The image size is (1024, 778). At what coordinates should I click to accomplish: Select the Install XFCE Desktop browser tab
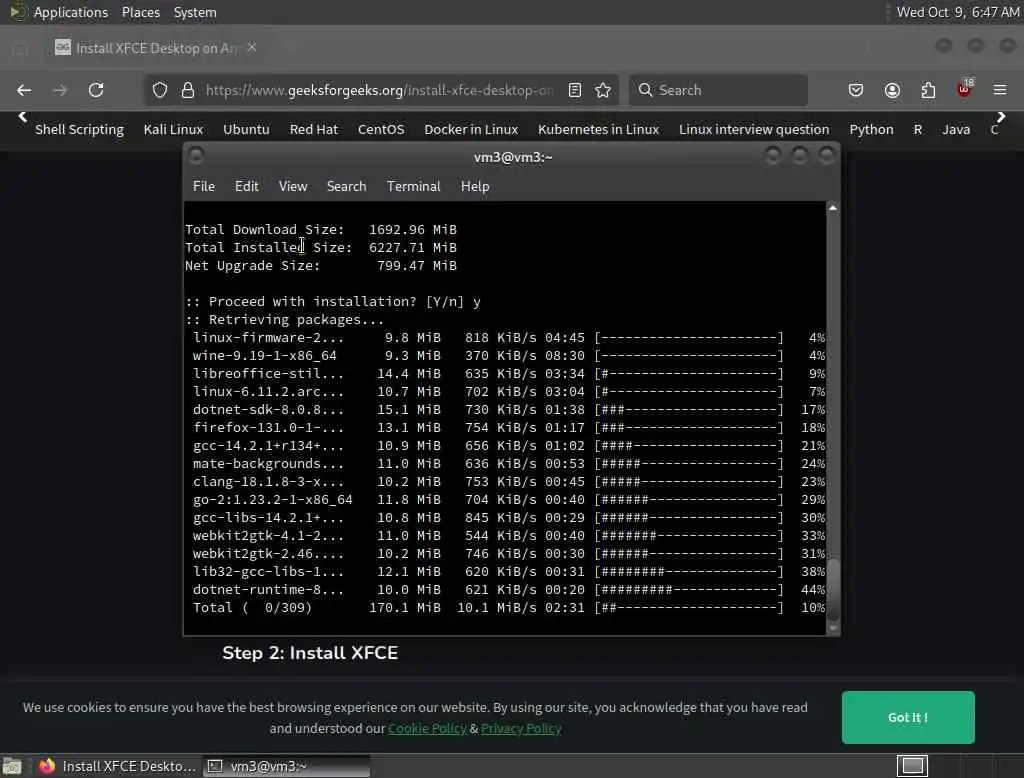point(157,48)
